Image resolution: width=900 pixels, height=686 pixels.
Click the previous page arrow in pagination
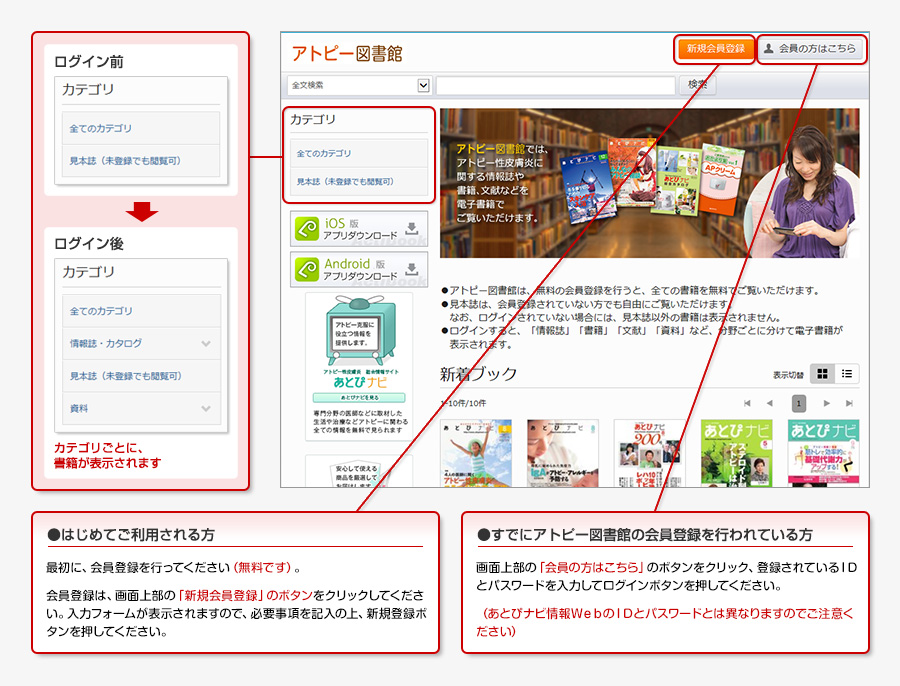coord(770,402)
